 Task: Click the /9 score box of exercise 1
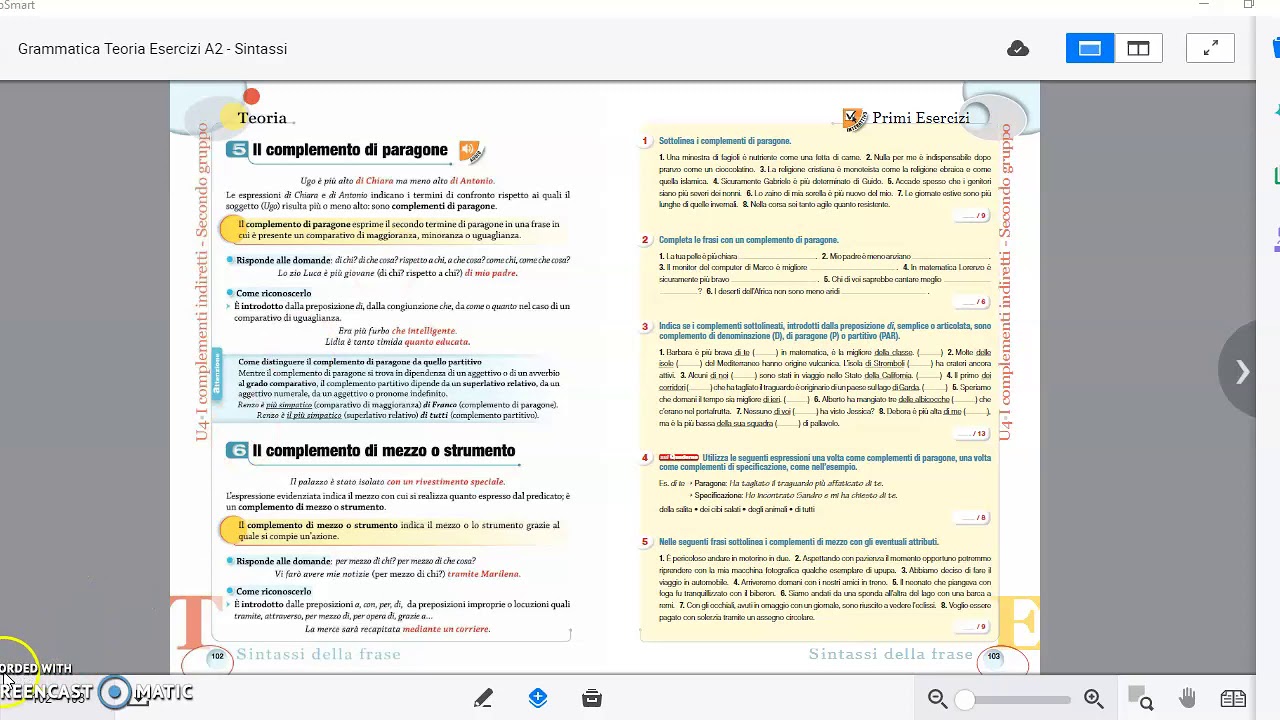click(x=971, y=215)
